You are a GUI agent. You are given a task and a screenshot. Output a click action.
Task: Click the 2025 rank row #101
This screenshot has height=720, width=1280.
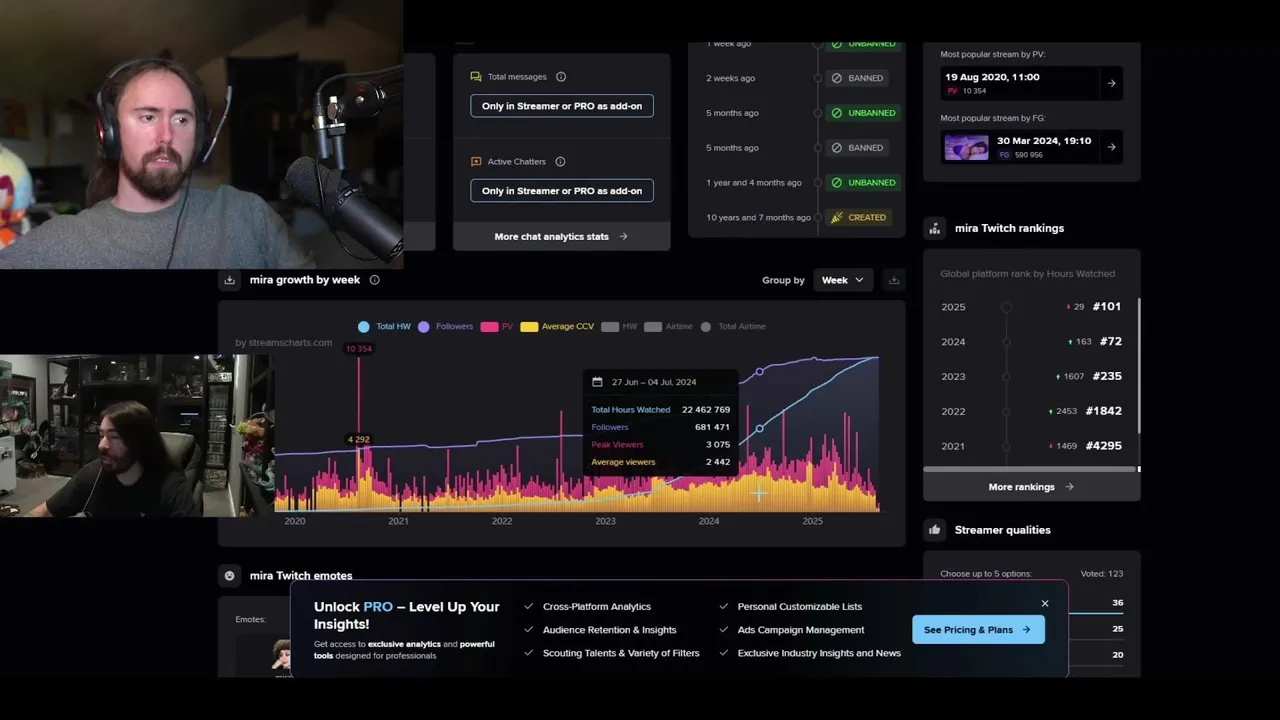[1031, 307]
